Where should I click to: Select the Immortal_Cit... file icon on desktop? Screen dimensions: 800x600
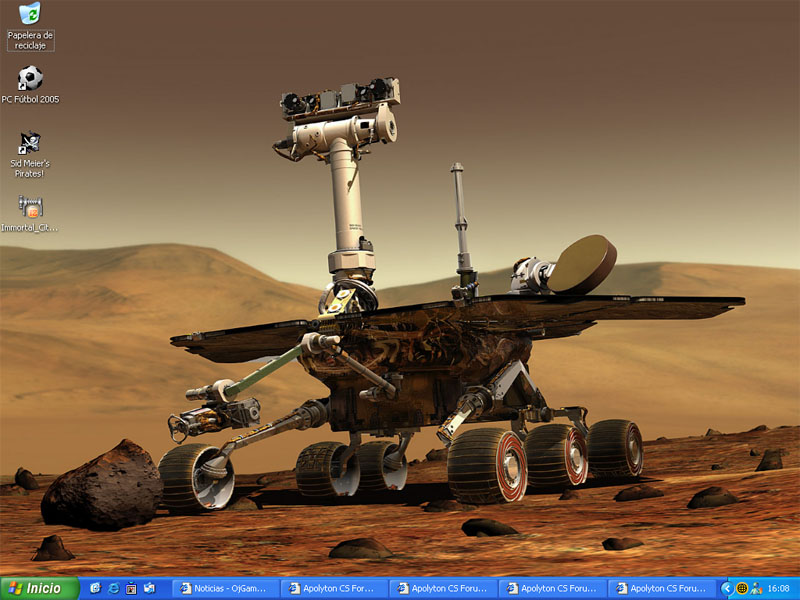click(30, 207)
